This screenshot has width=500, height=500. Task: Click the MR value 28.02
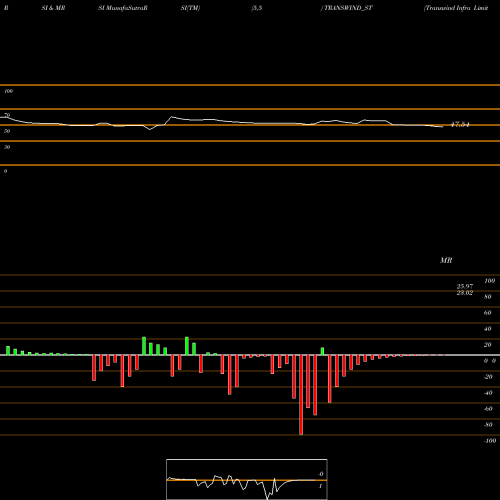[x=465, y=293]
